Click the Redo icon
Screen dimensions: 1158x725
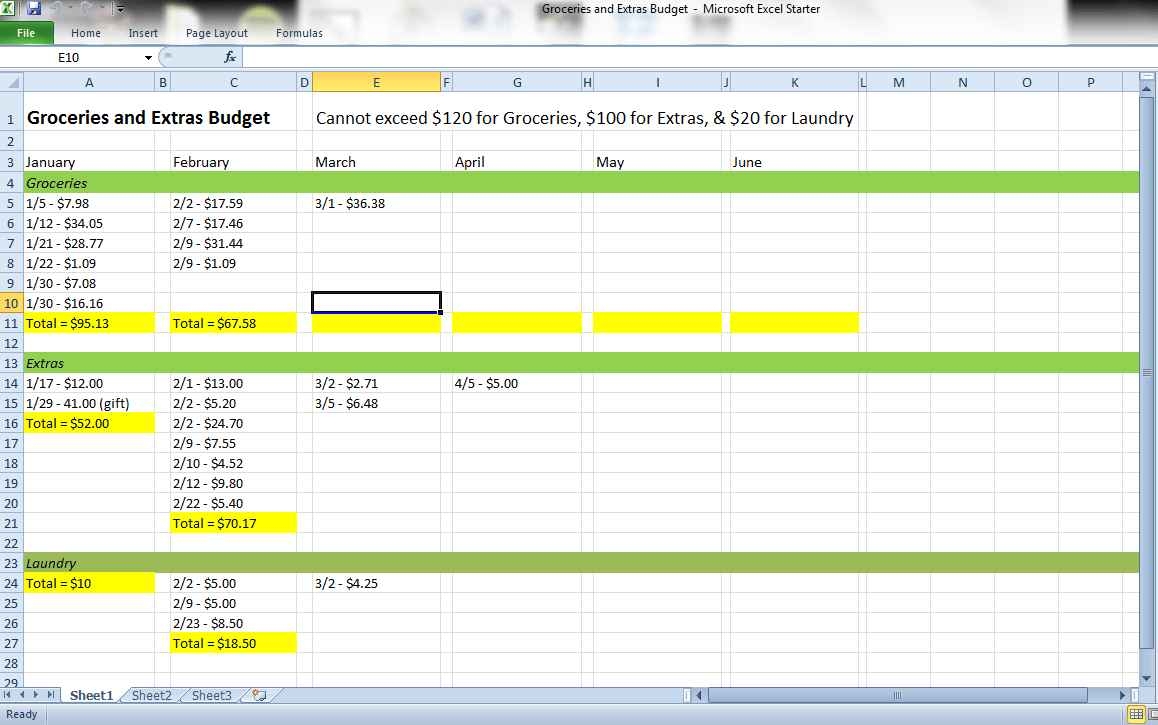tap(85, 8)
